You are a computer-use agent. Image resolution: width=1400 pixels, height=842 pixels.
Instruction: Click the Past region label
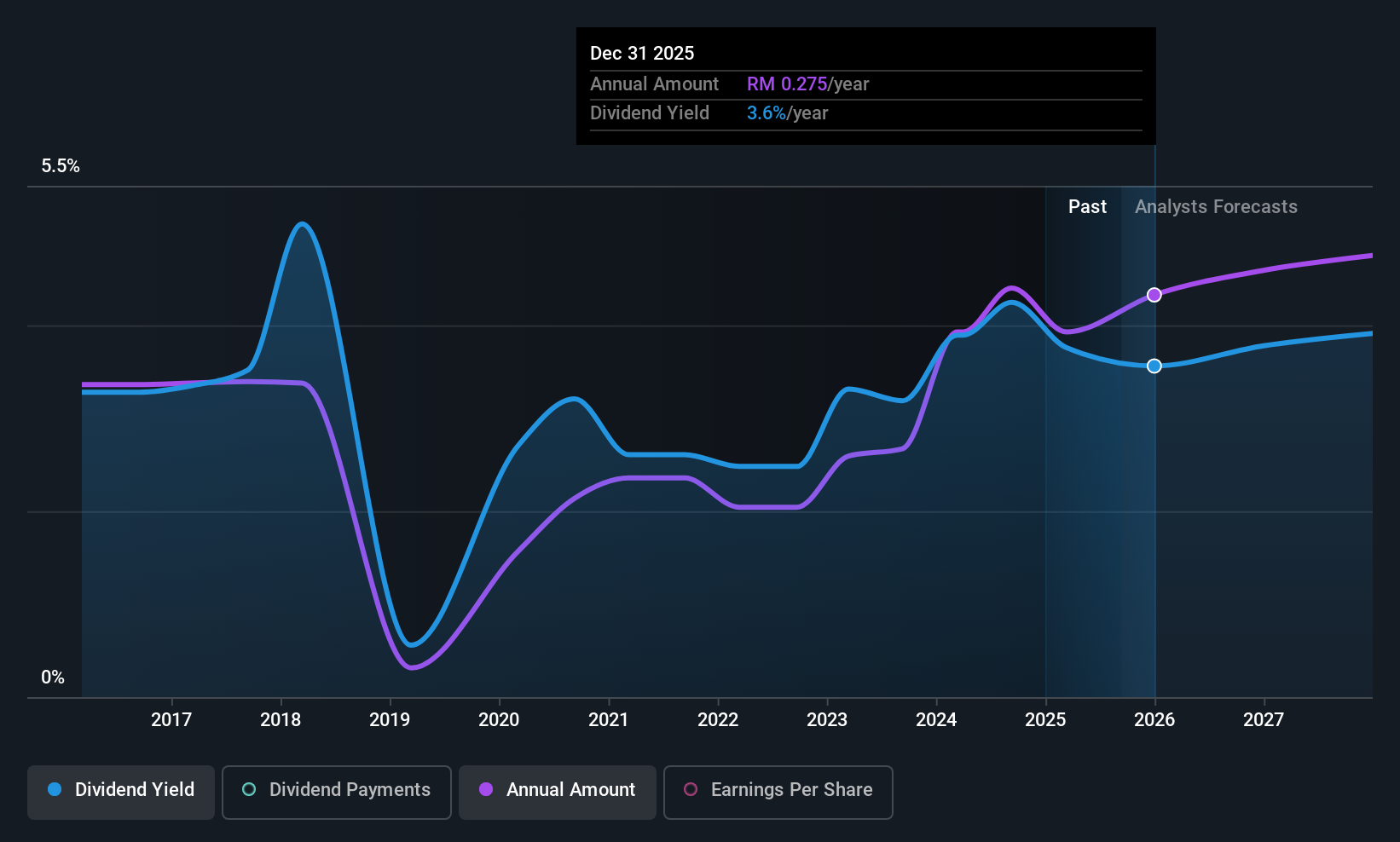coord(1087,206)
